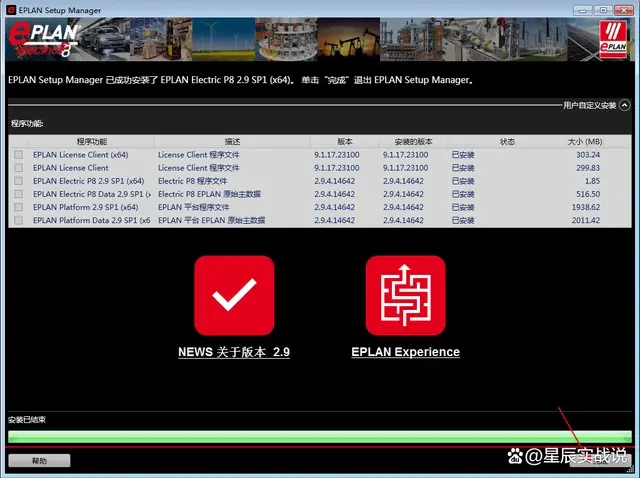640x478 pixels.
Task: Open the NEWS 关于版本 2.9 link
Action: click(234, 352)
